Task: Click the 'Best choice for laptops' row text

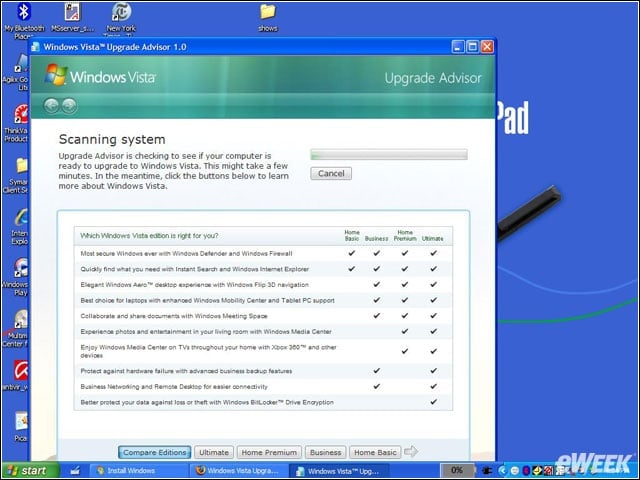Action: (207, 300)
